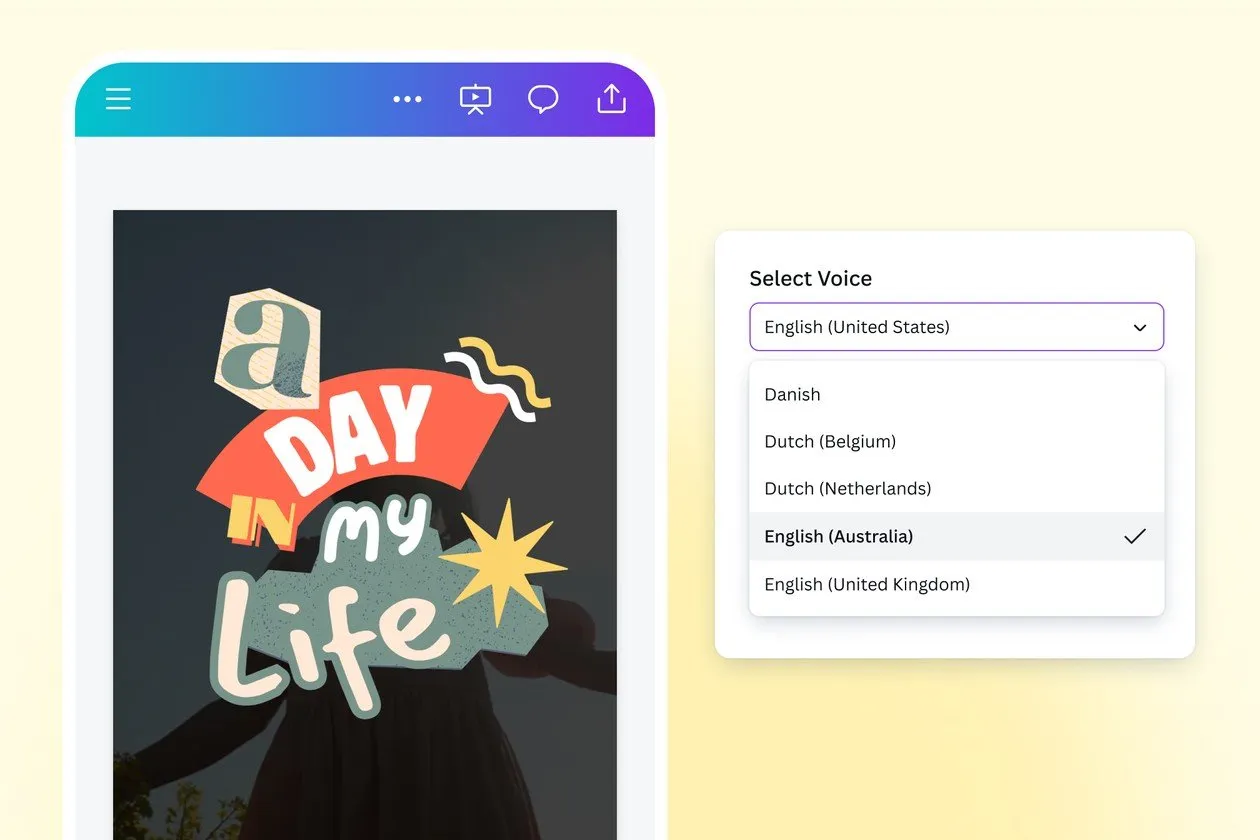This screenshot has height=840, width=1260.
Task: Open the Comments icon in the toolbar
Action: click(x=543, y=98)
